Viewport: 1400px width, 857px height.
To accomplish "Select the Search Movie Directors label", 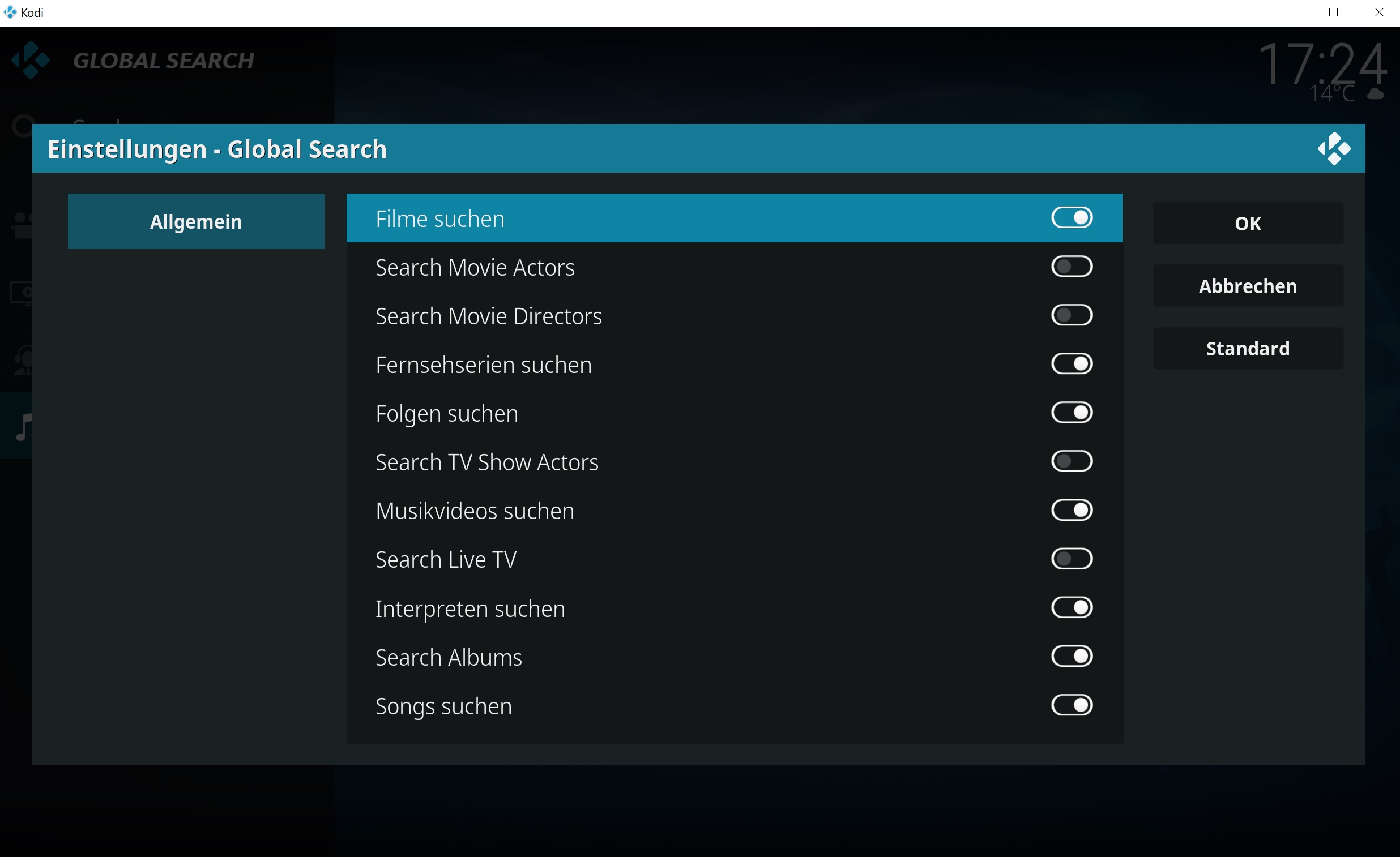I will 489,316.
